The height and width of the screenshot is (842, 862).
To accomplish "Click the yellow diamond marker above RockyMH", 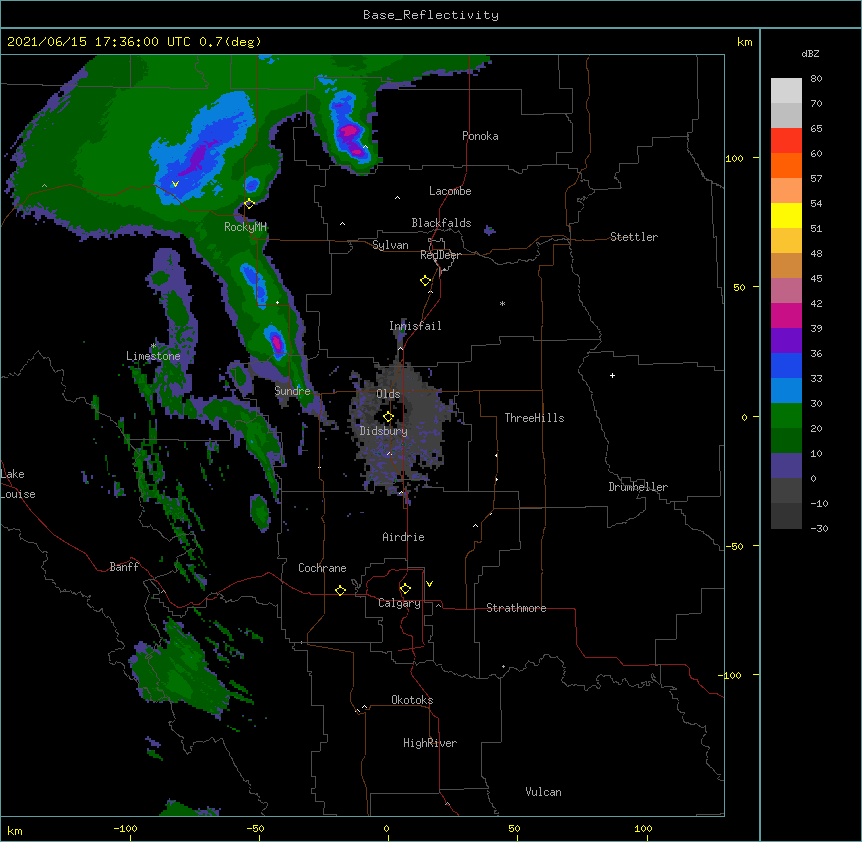I will point(249,204).
